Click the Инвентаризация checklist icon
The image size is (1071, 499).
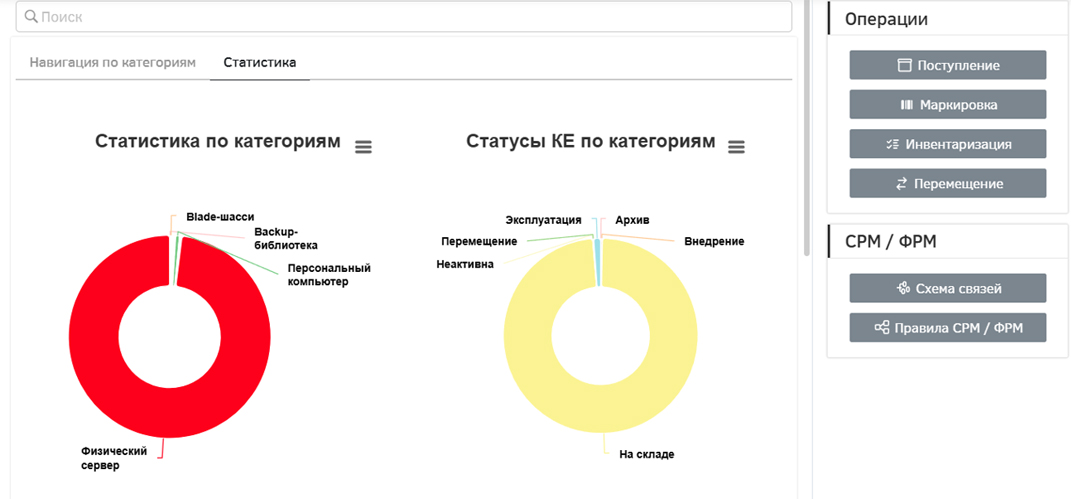(x=892, y=144)
